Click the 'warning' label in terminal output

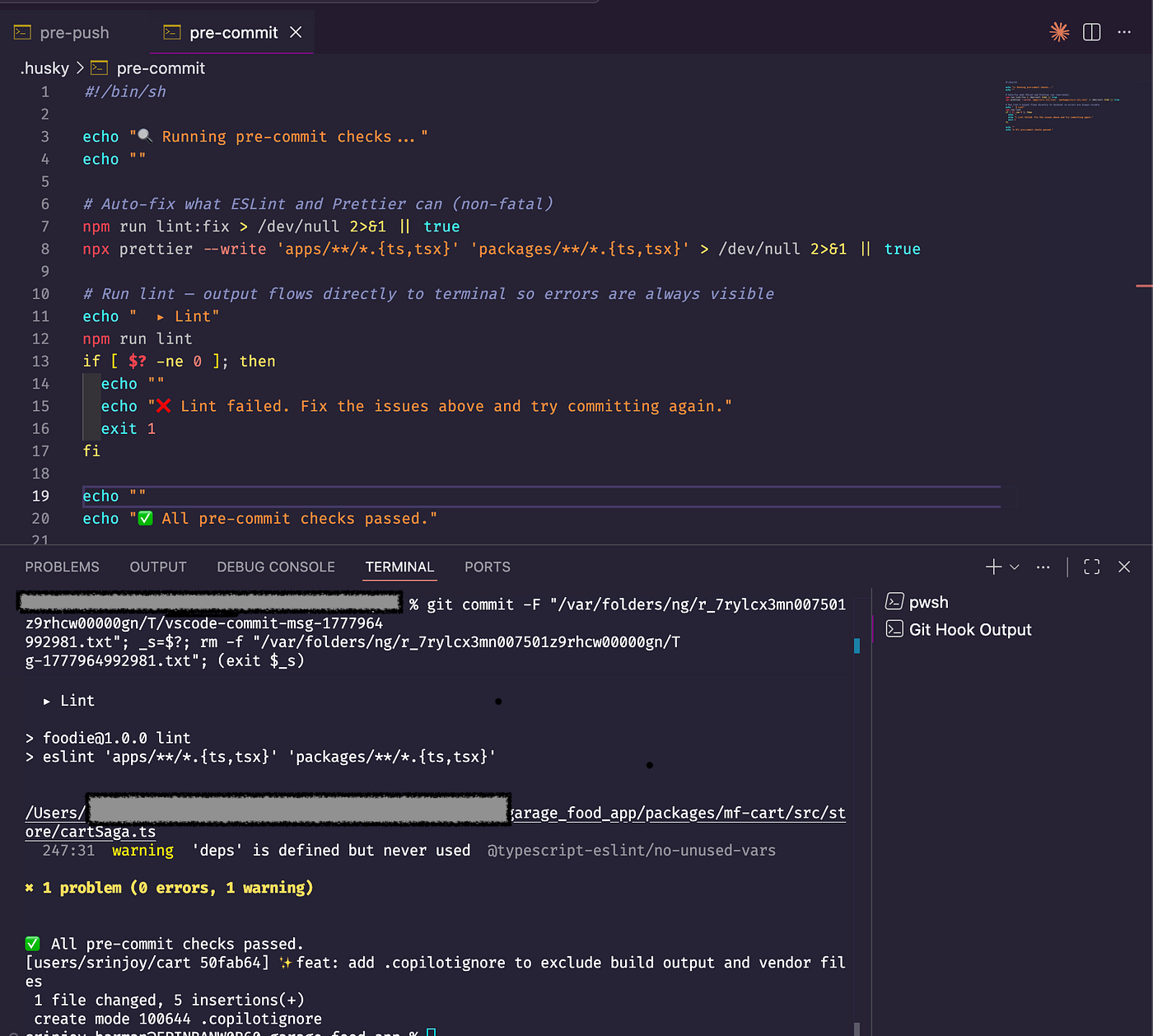[x=142, y=850]
